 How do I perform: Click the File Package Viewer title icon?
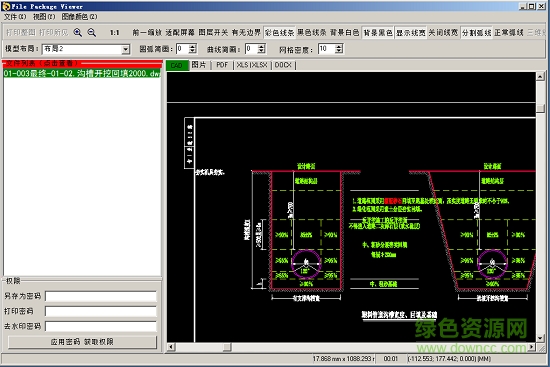coord(6,6)
